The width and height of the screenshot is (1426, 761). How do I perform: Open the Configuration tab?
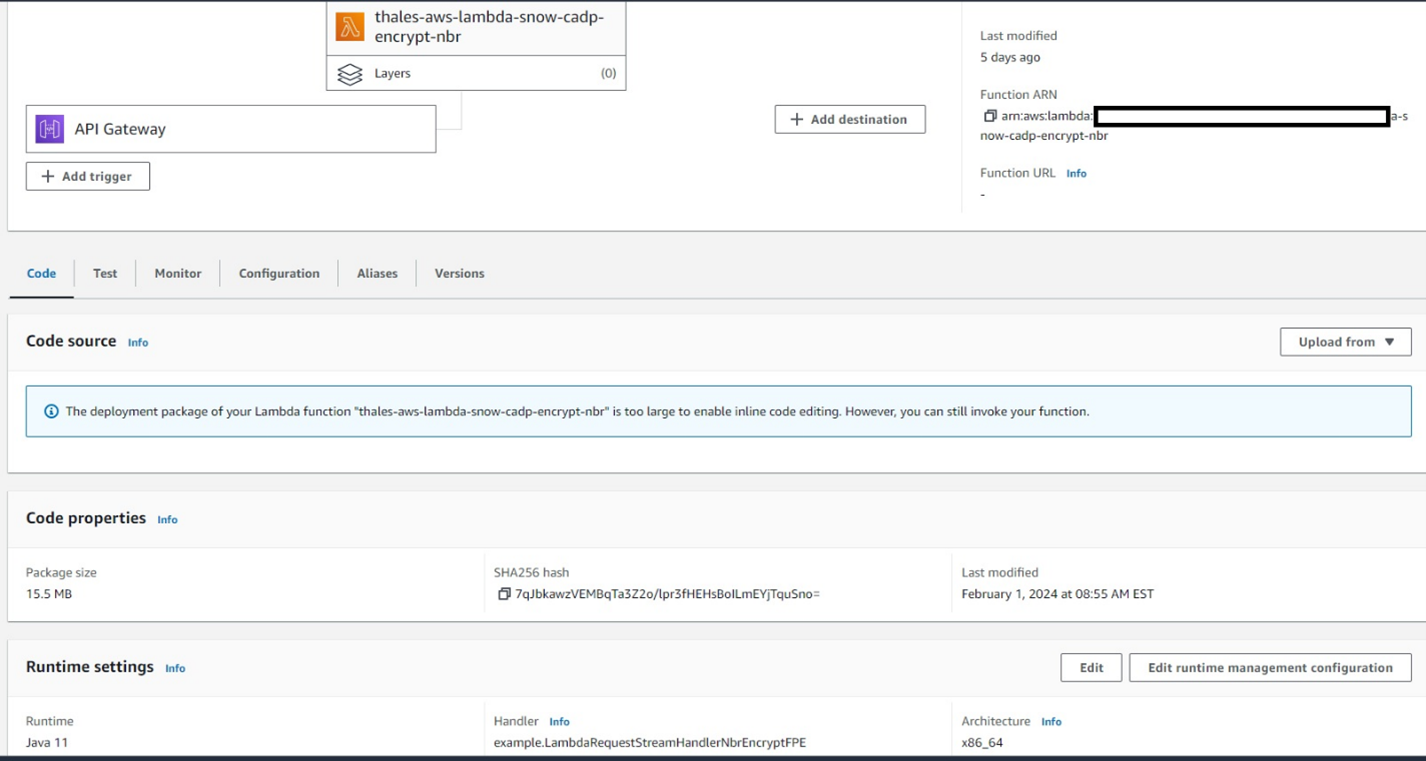pos(279,273)
